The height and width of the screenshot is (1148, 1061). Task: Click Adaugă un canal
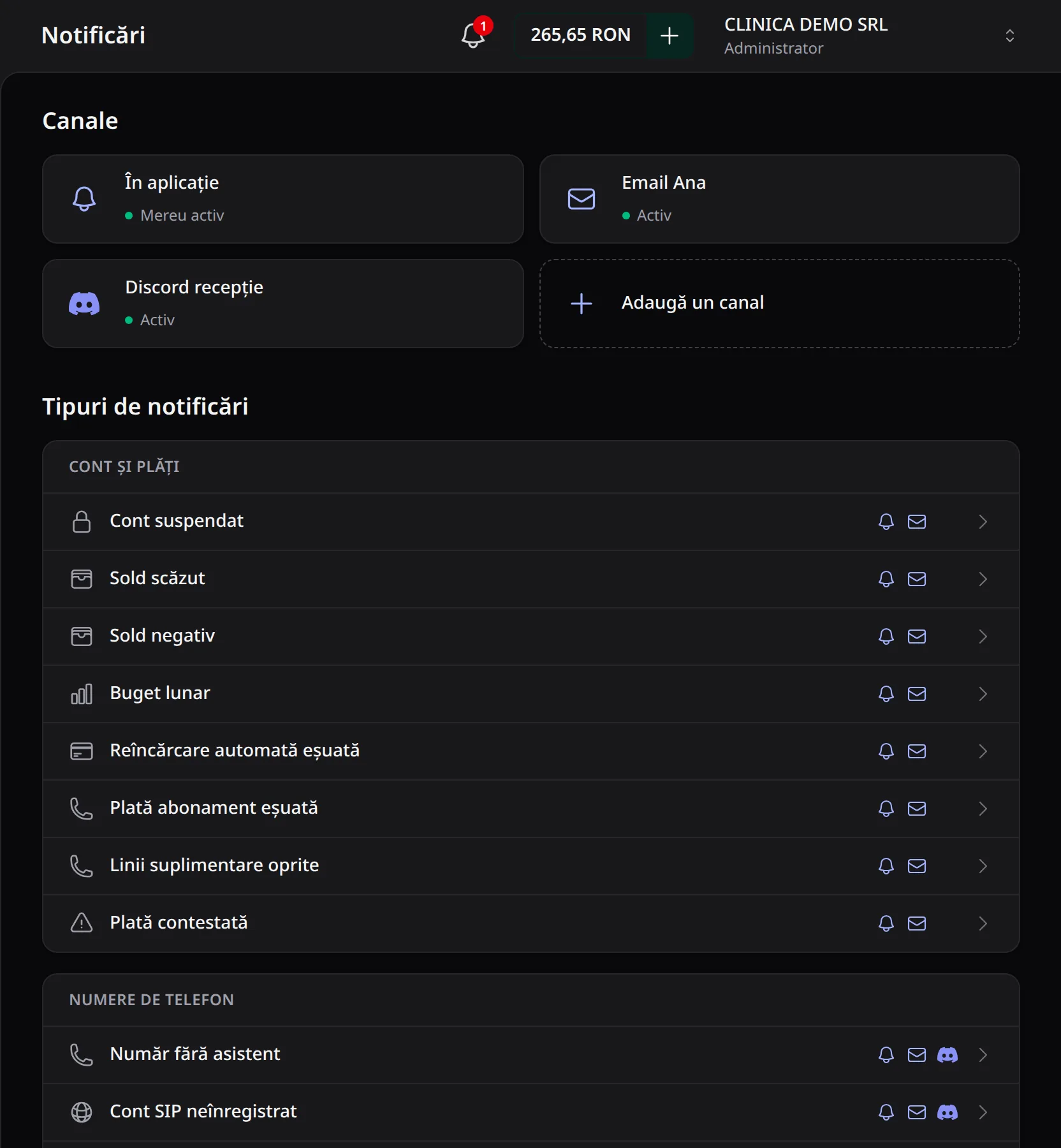pos(779,304)
